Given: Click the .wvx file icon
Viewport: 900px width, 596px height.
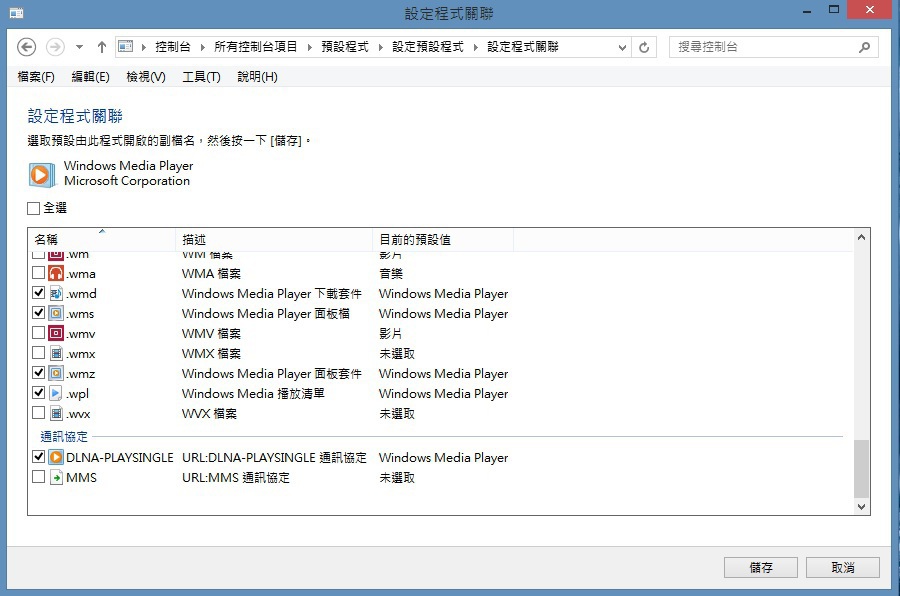Looking at the screenshot, I should 56,413.
